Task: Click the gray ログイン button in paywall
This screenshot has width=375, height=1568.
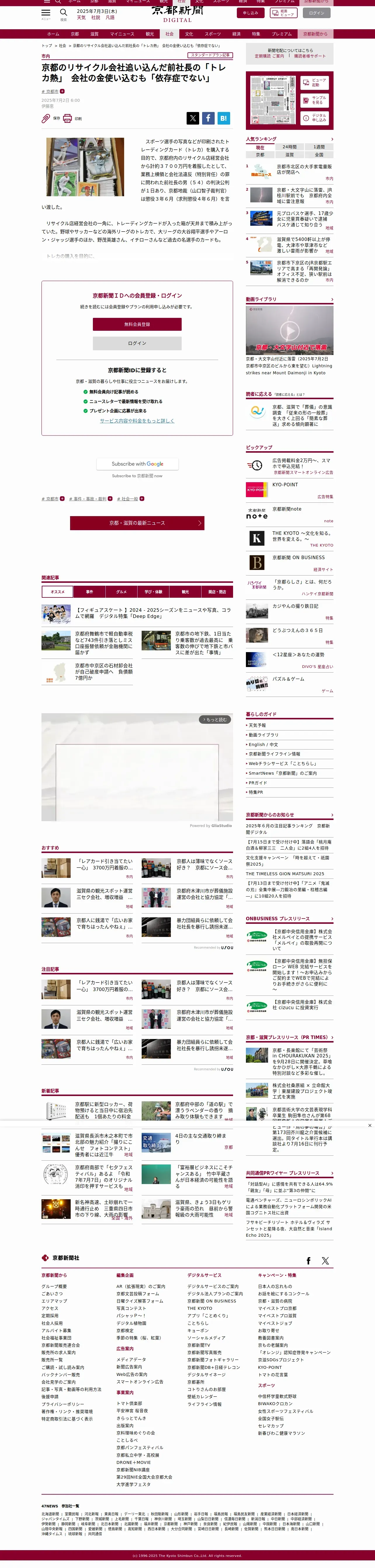Action: [x=137, y=343]
